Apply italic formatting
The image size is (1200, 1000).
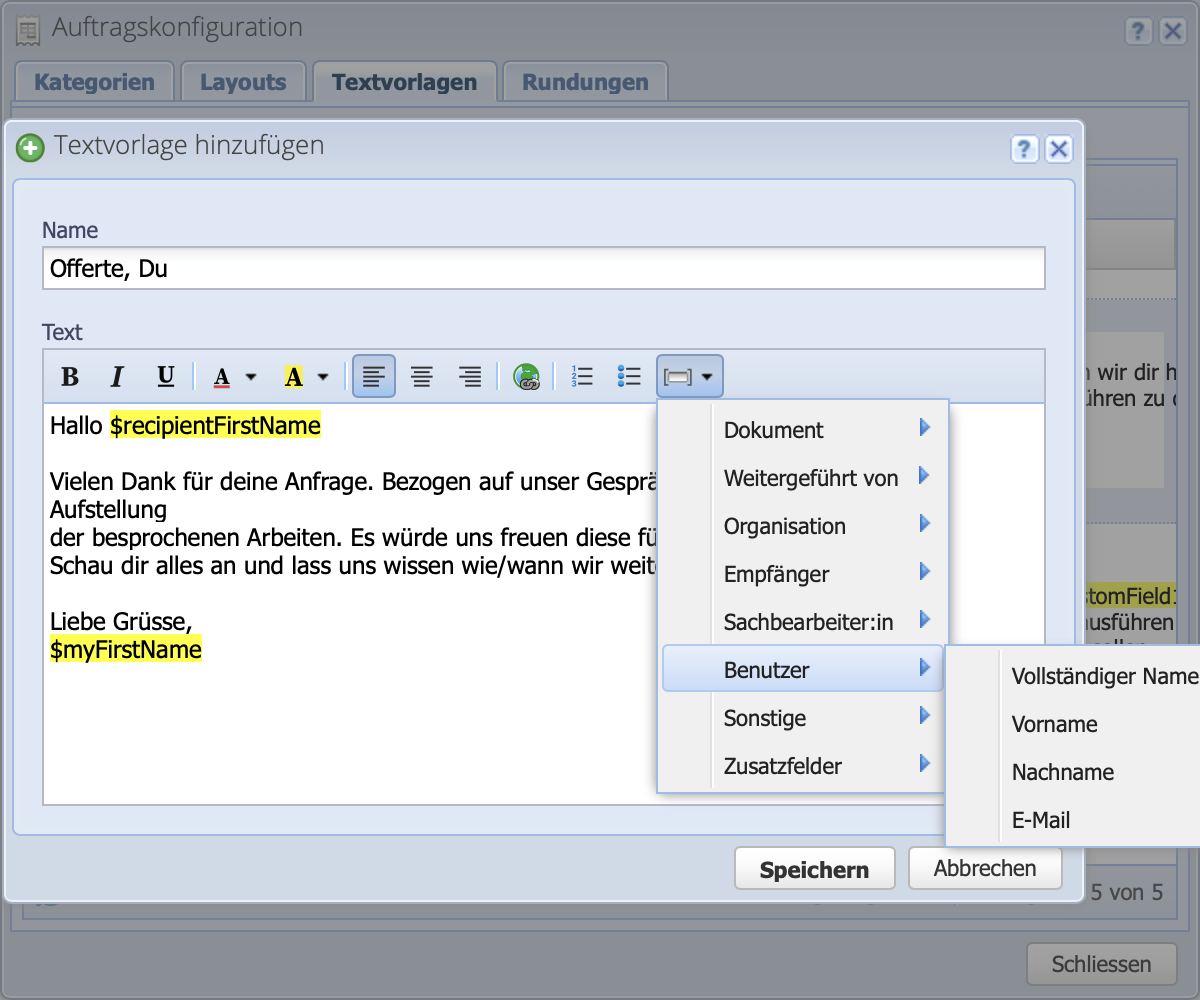pyautogui.click(x=117, y=376)
